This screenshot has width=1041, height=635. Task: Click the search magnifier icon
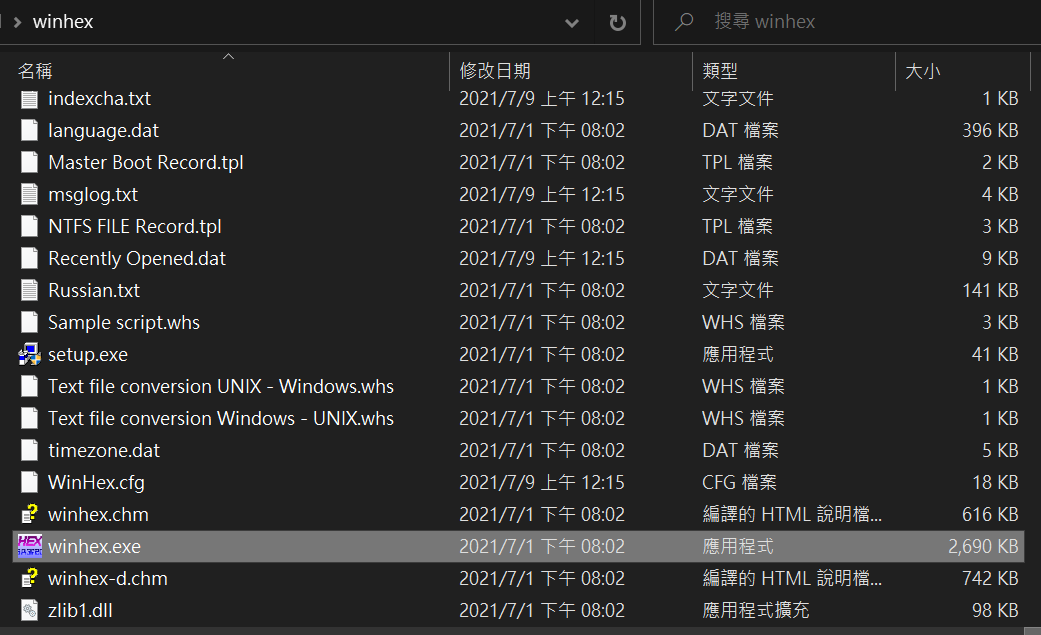coord(684,22)
